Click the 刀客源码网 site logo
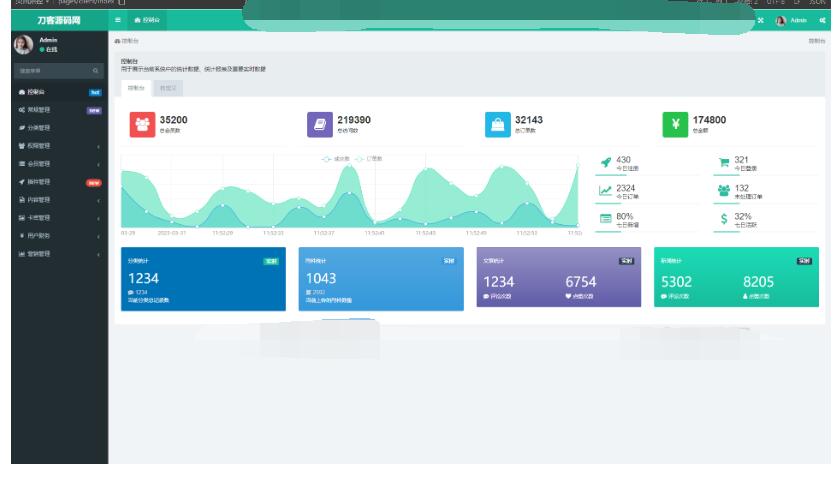This screenshot has width=840, height=480. tap(54, 20)
